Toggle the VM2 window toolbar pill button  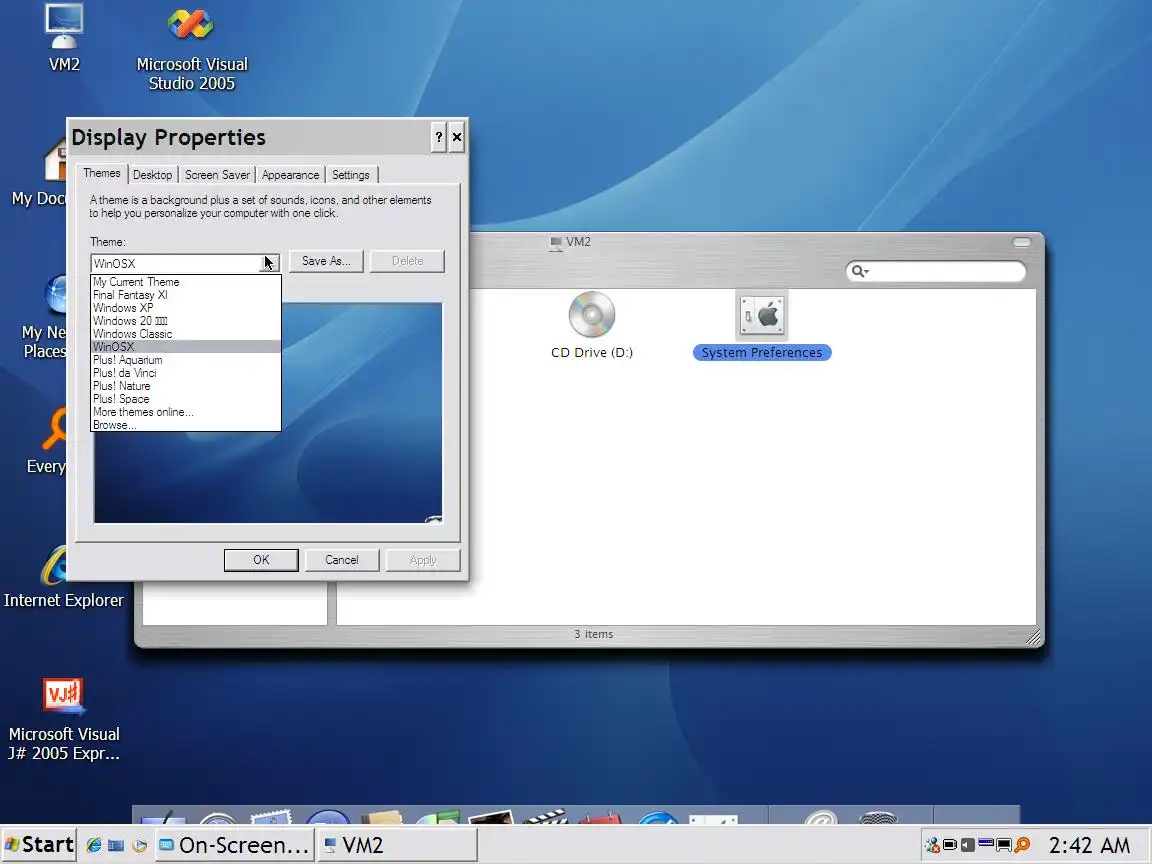[1022, 242]
